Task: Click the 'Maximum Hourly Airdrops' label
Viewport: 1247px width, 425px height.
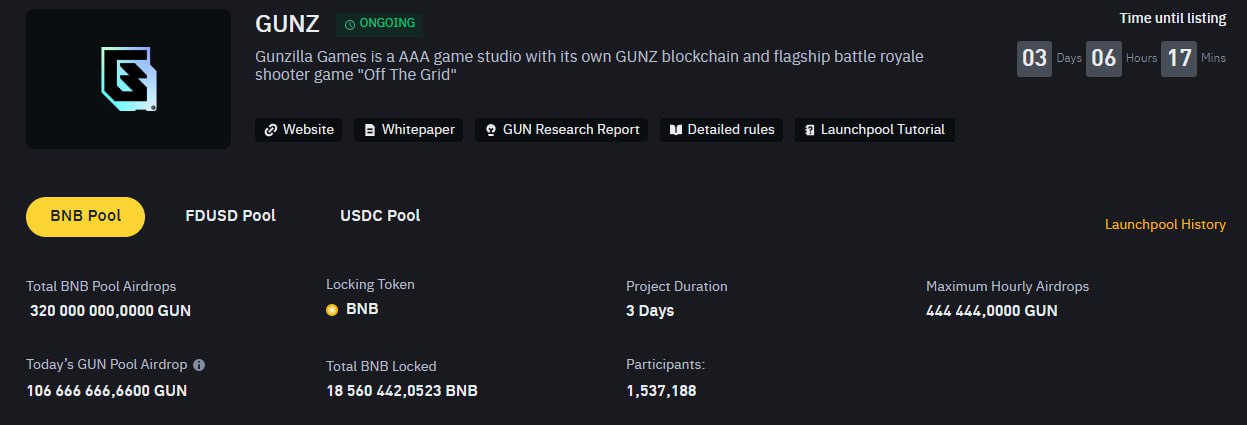Action: click(1007, 286)
